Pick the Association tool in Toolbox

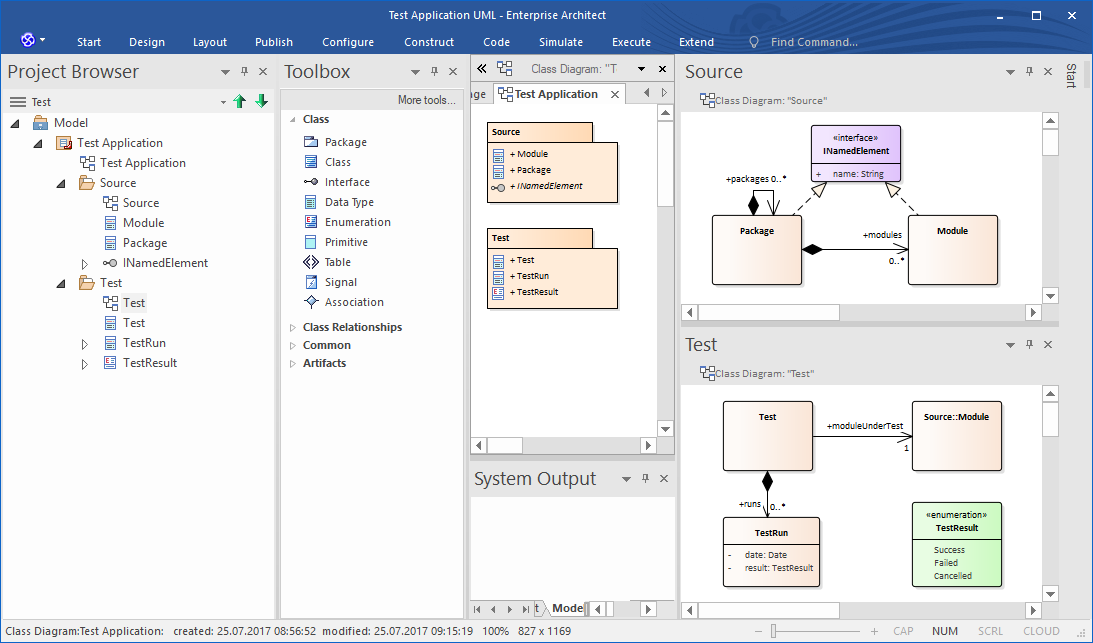(353, 302)
